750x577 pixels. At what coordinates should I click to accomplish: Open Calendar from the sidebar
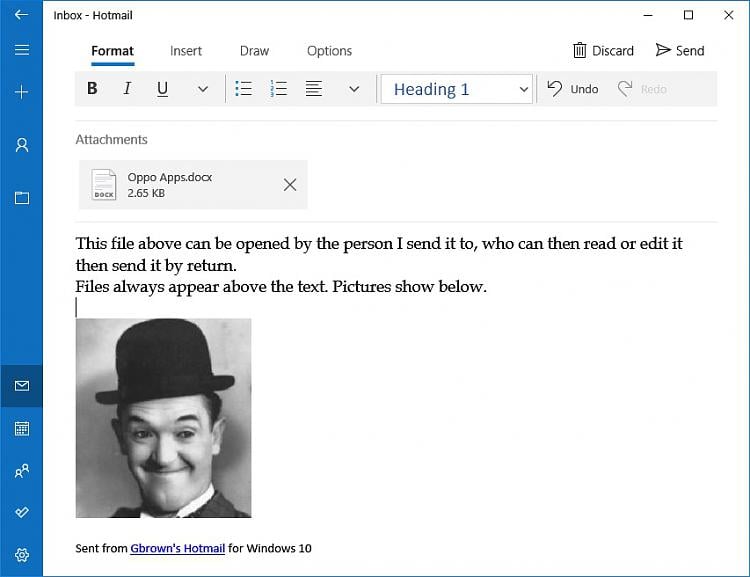[x=22, y=428]
